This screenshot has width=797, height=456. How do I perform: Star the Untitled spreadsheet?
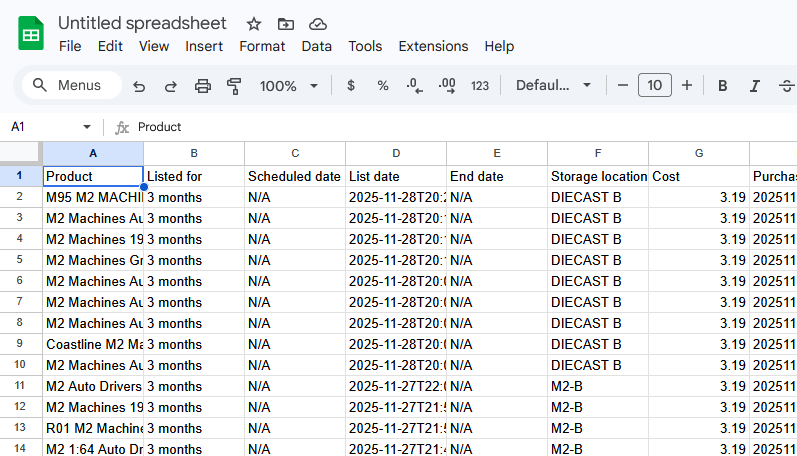click(254, 24)
